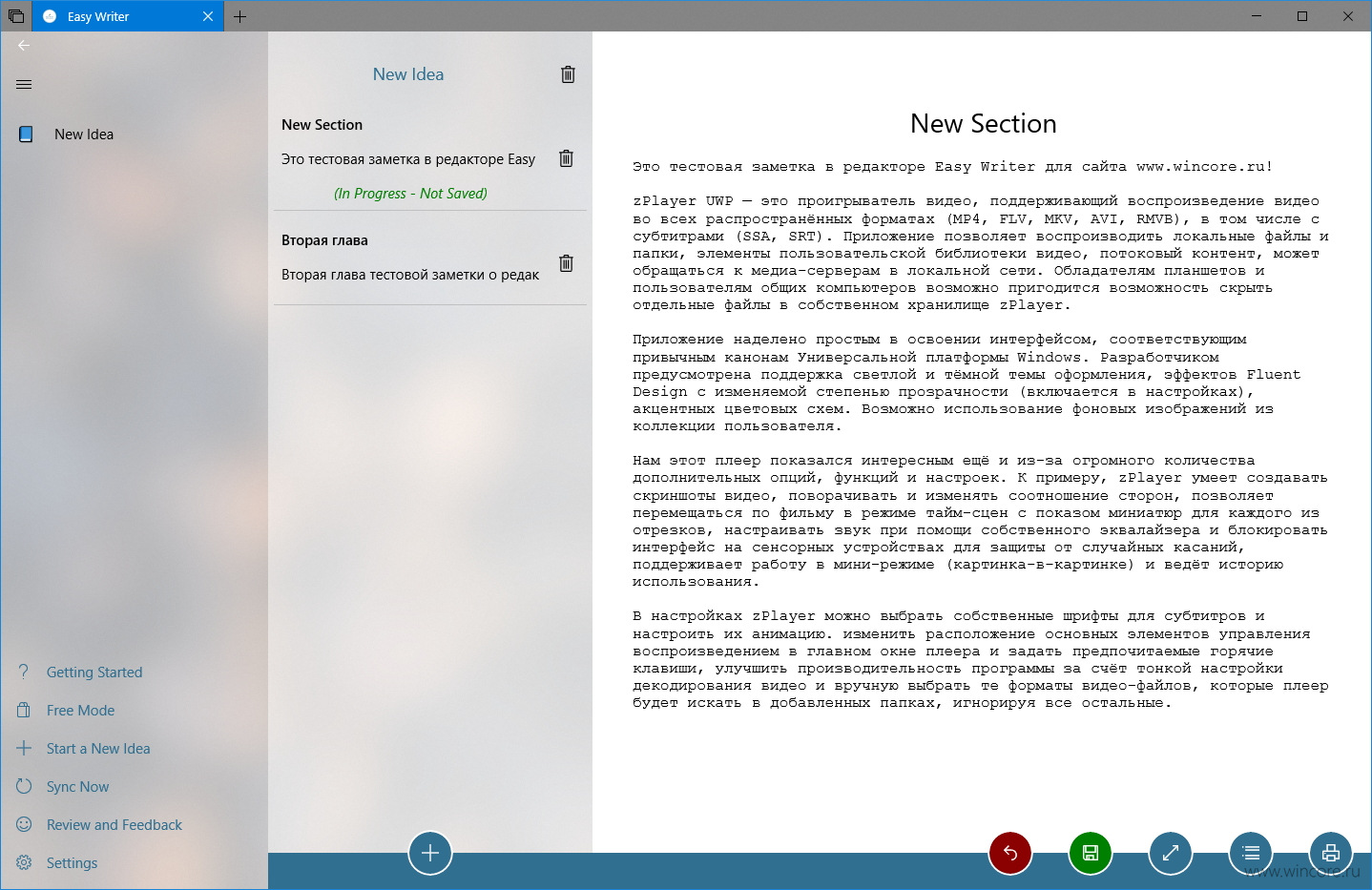
Task: Select the Вторая глава section title
Action: (324, 240)
